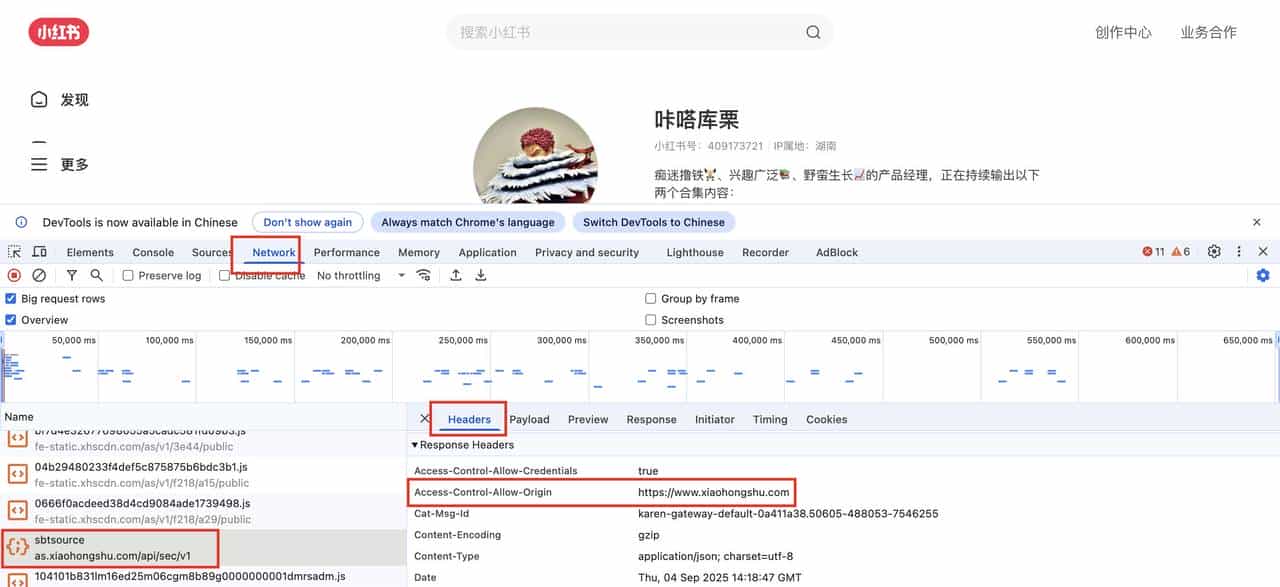Open the No throttling dropdown
Viewport: 1280px width, 587px height.
click(360, 275)
